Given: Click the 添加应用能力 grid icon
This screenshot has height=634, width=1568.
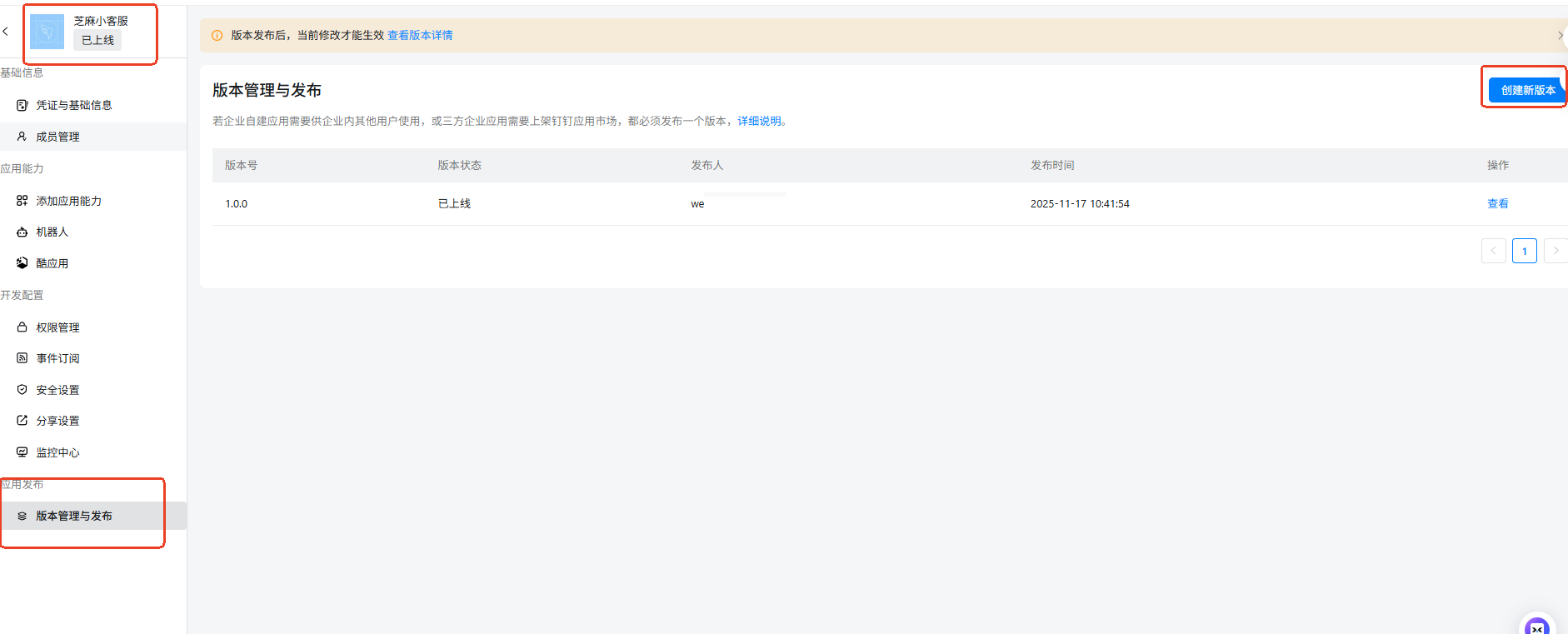Looking at the screenshot, I should tap(22, 201).
